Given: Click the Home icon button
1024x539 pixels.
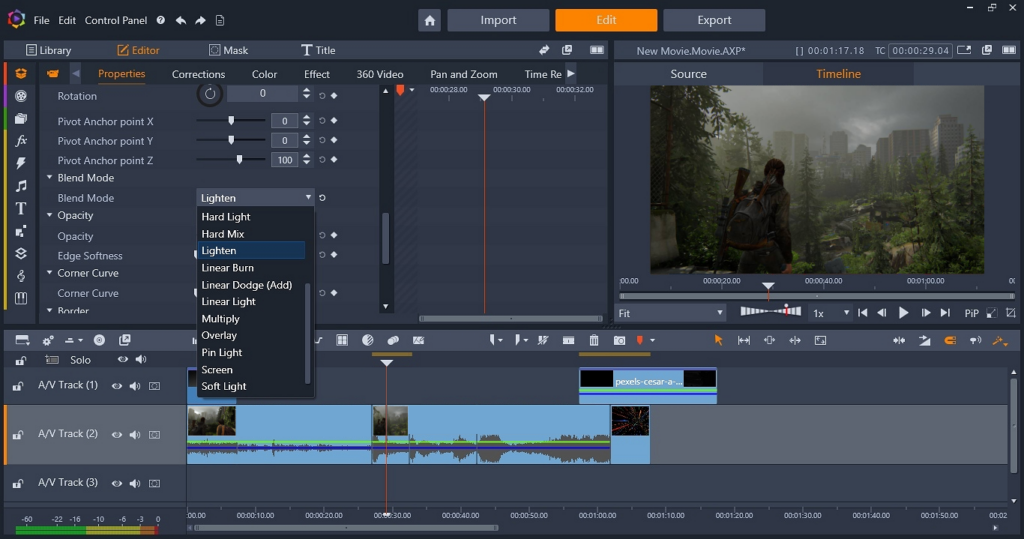Looking at the screenshot, I should pos(429,20).
